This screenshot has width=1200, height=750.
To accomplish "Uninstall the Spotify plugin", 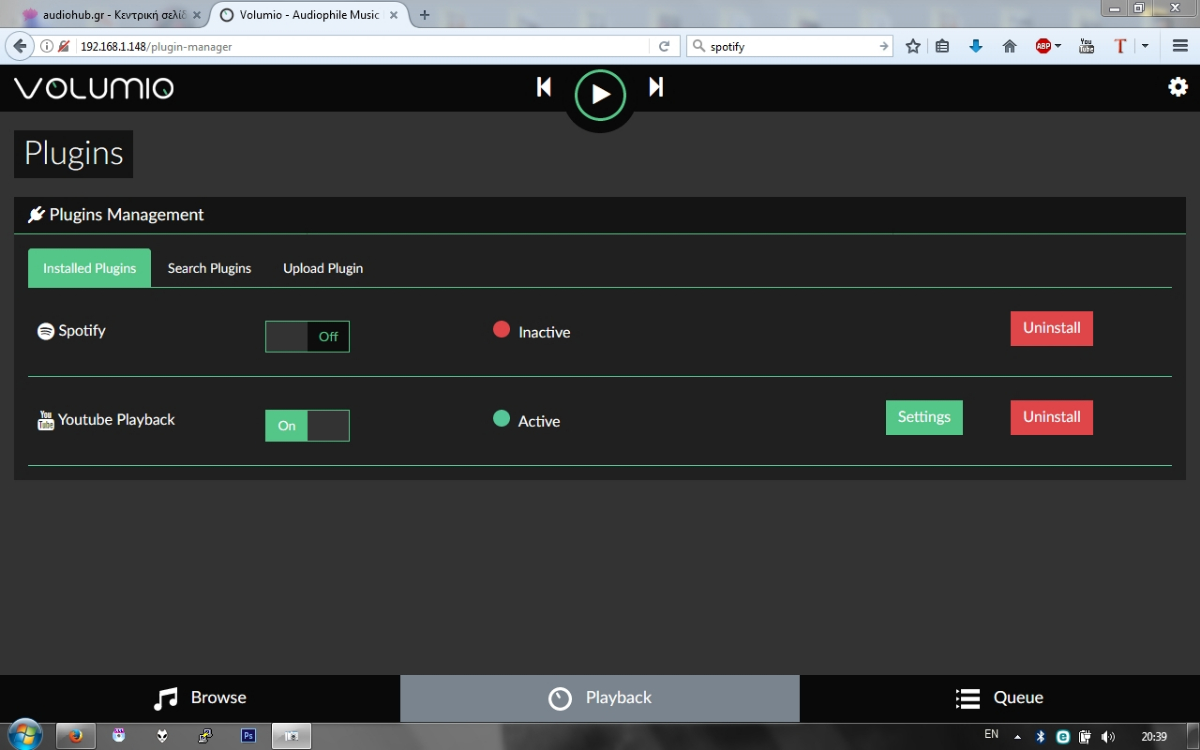I will [1051, 328].
